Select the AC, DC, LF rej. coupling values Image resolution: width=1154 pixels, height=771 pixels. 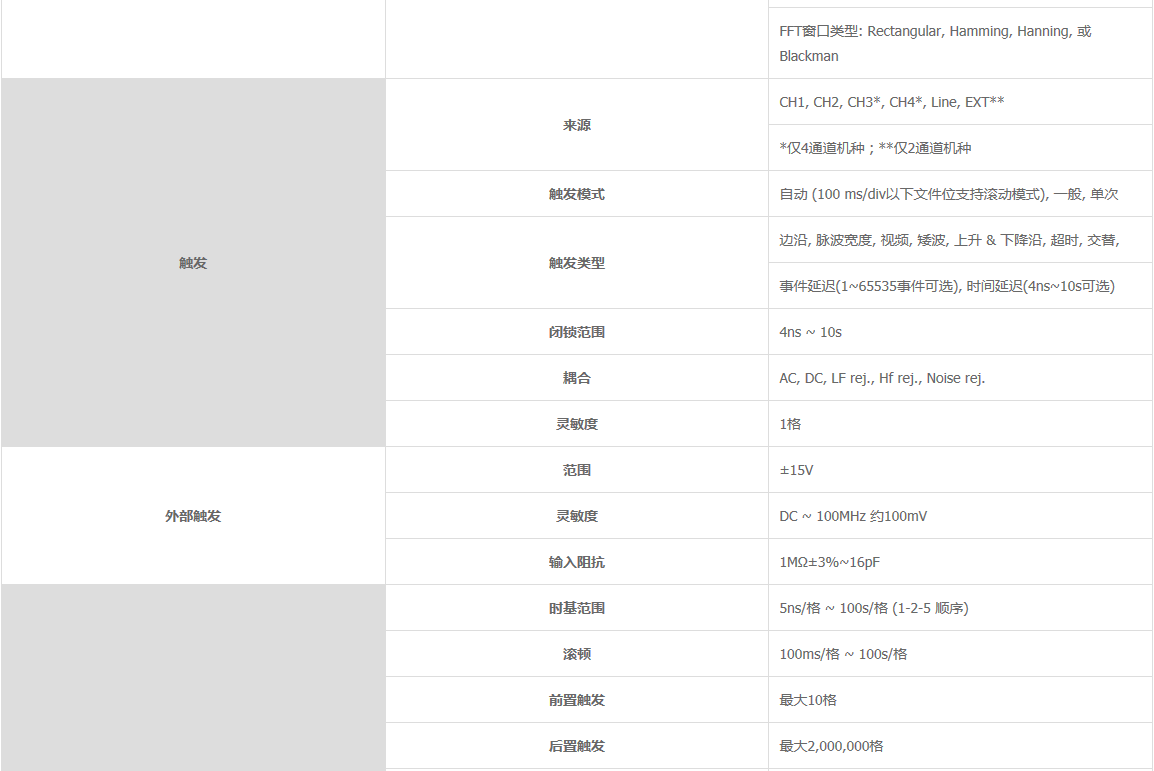tap(882, 378)
